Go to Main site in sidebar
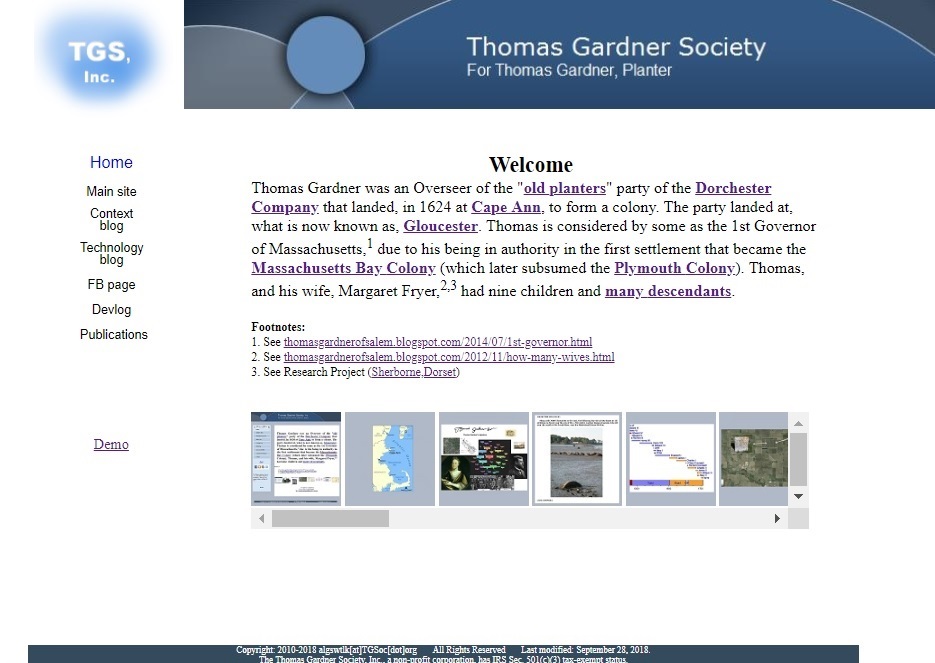The image size is (935, 663). pos(111,191)
